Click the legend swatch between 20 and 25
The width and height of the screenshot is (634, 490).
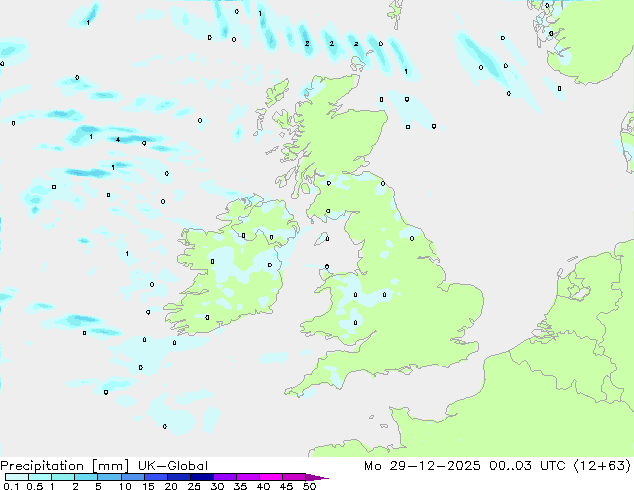tap(178, 477)
